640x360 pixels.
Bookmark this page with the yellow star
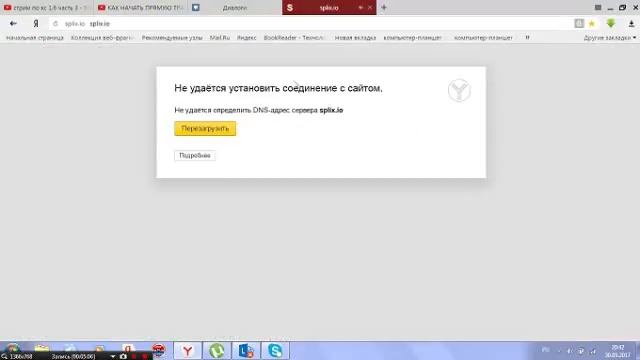click(x=592, y=24)
